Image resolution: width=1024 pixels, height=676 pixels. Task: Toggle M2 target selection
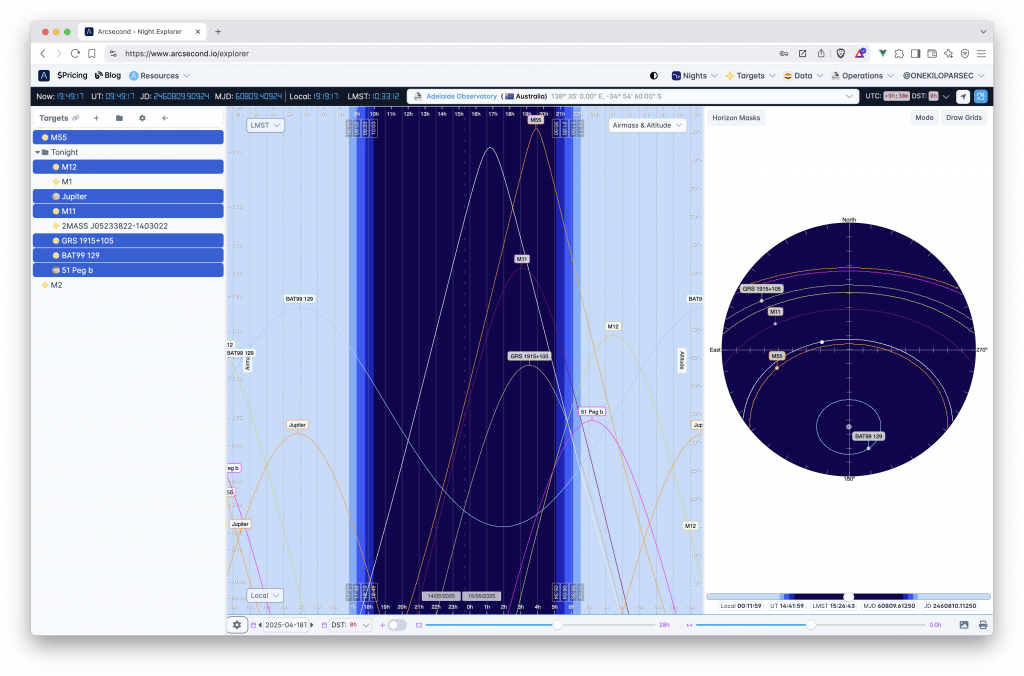[128, 285]
